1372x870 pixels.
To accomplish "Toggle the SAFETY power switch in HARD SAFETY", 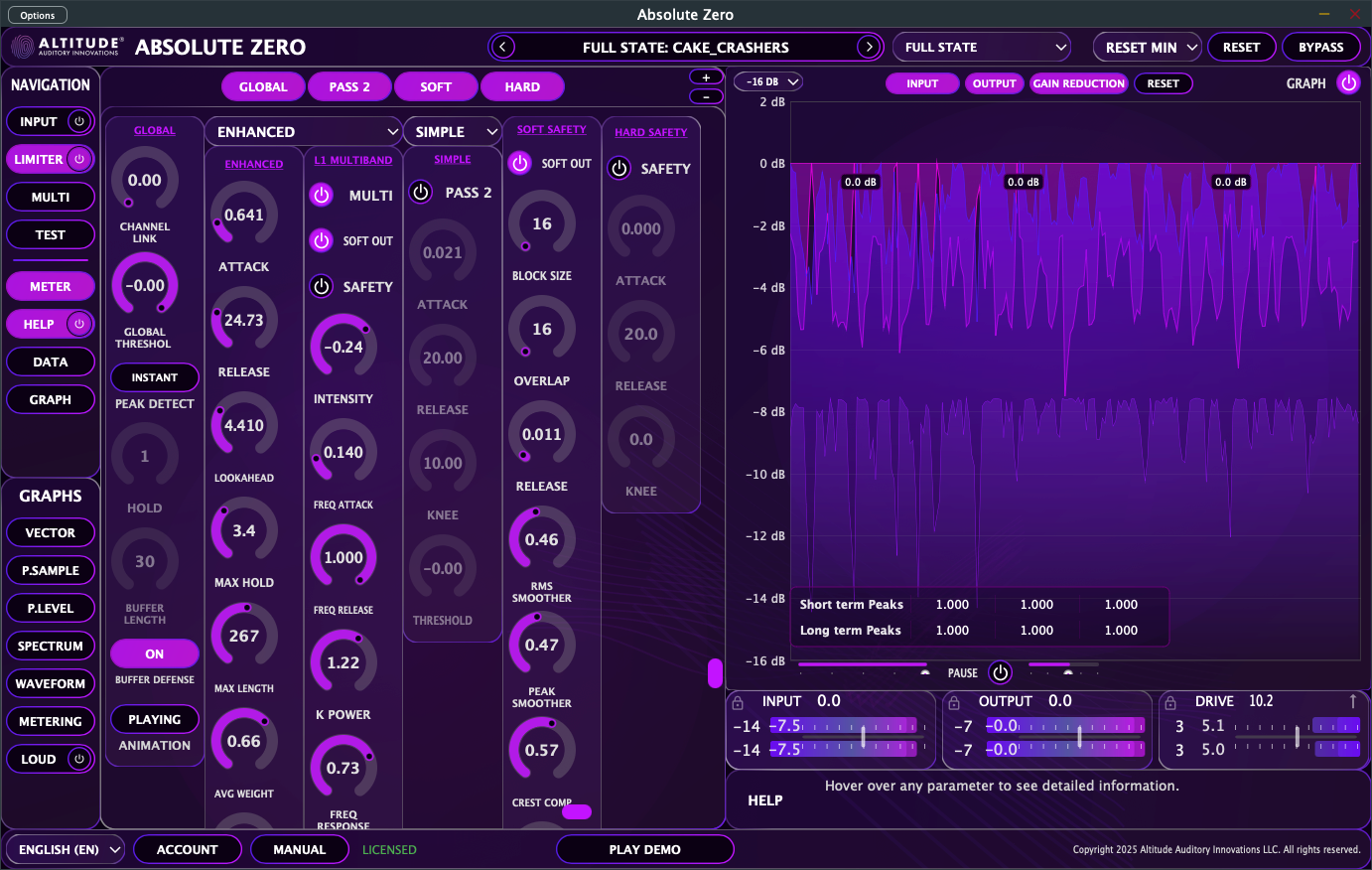I will [618, 168].
